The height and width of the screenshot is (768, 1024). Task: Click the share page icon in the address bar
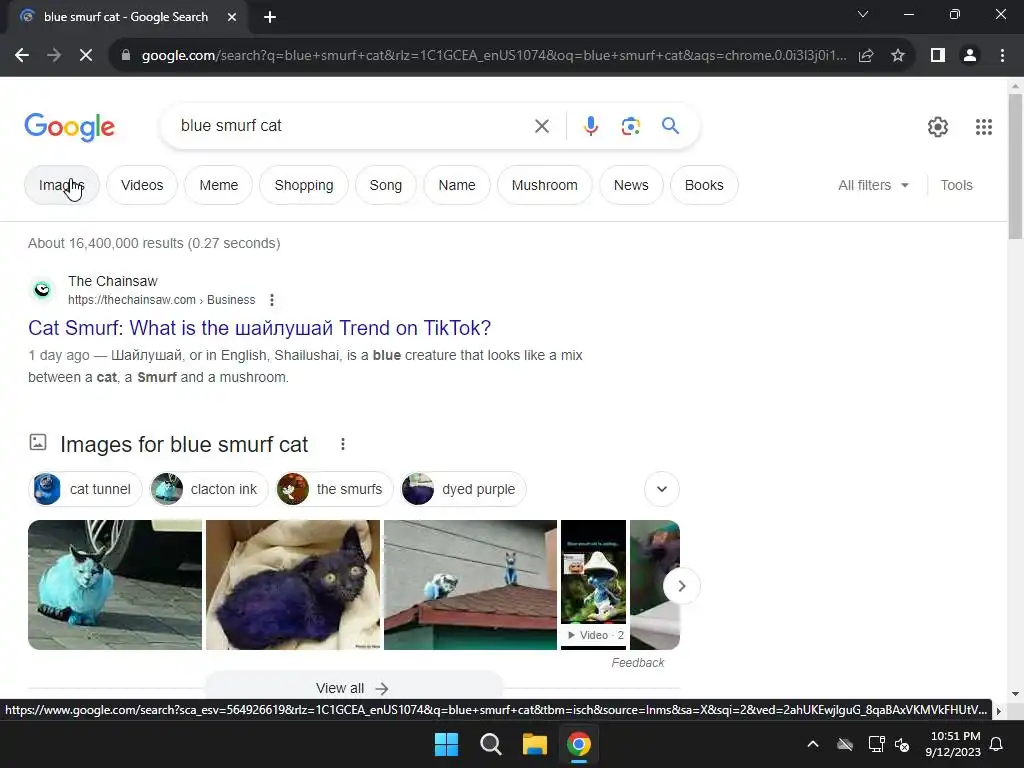click(866, 56)
